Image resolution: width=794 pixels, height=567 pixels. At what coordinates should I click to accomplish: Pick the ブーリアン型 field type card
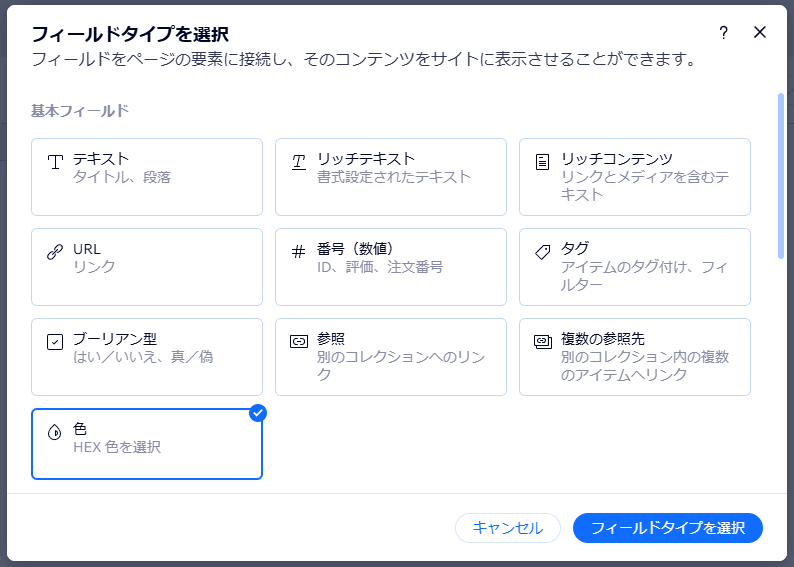click(147, 357)
